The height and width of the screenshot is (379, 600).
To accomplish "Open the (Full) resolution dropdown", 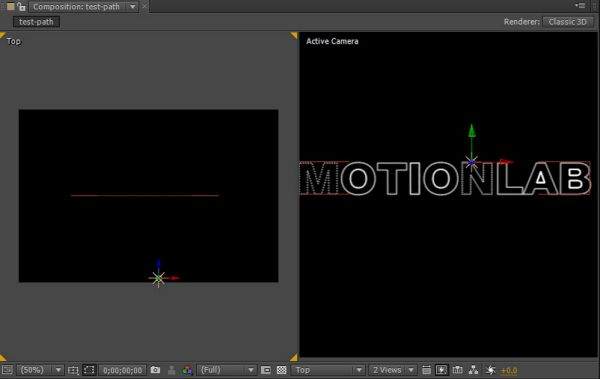I will pyautogui.click(x=226, y=370).
